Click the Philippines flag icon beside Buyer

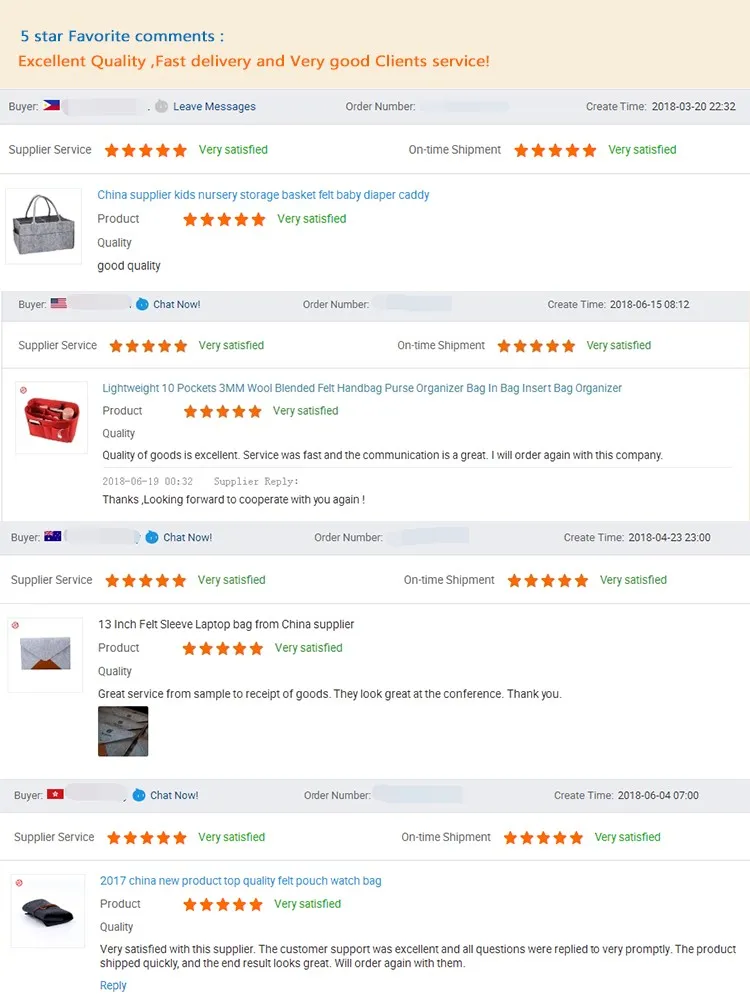pos(52,106)
